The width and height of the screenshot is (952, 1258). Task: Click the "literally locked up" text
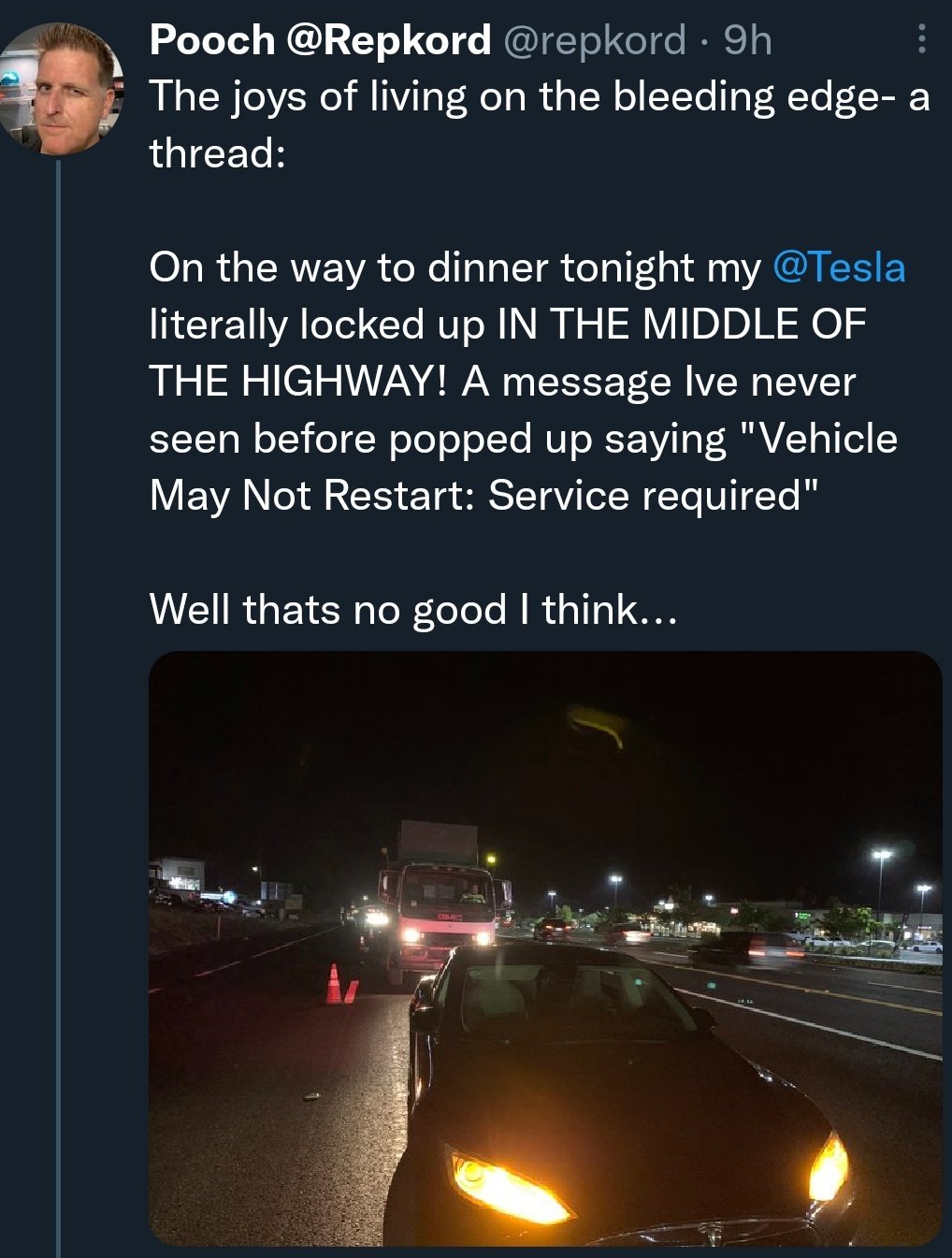316,325
